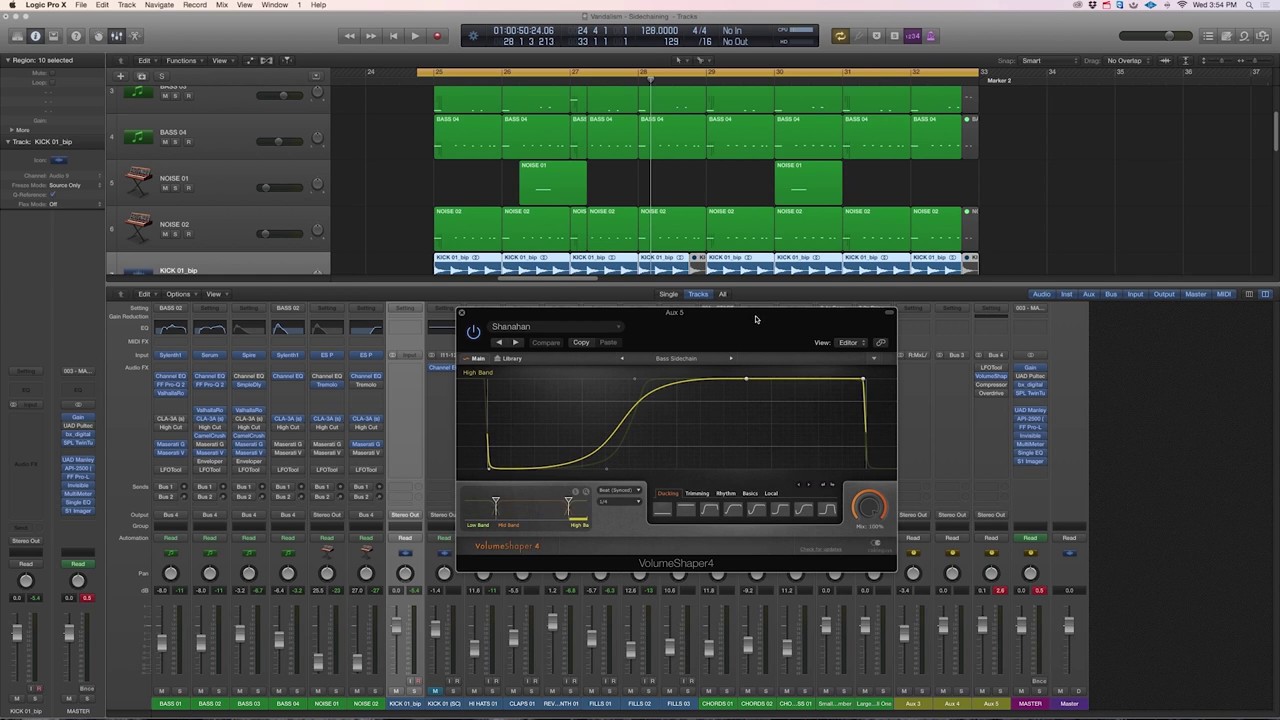Switch mixer to Single view
The image size is (1280, 720).
coord(668,294)
